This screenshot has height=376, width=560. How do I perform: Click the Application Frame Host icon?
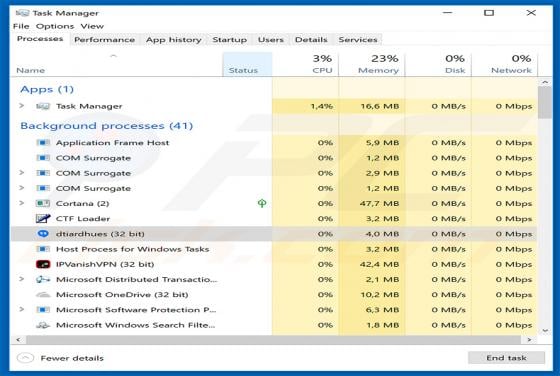click(x=43, y=143)
